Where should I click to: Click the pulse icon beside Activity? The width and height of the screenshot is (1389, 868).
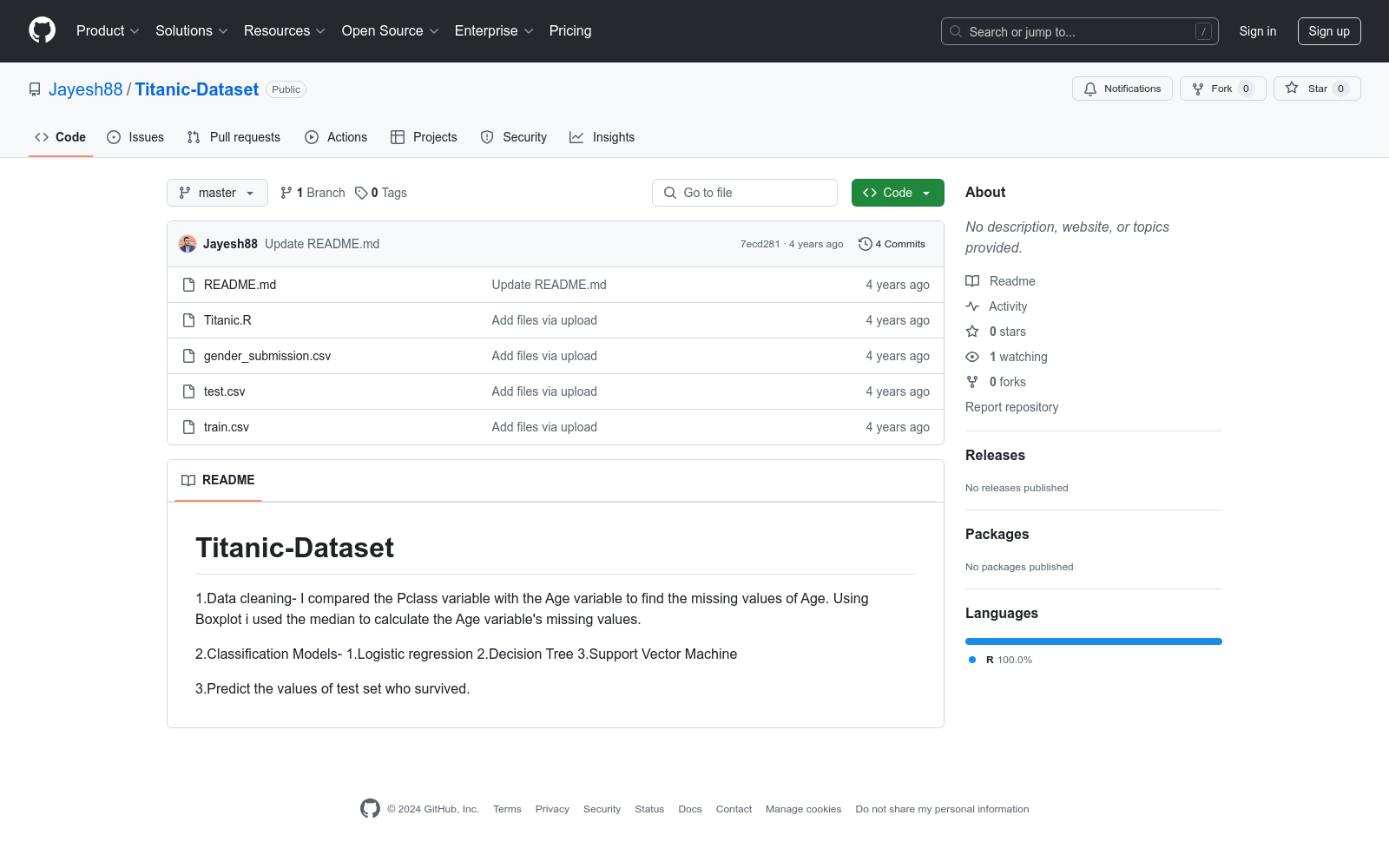click(972, 306)
